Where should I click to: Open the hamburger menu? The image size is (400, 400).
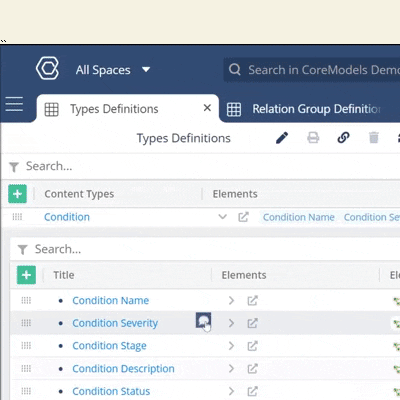point(14,104)
